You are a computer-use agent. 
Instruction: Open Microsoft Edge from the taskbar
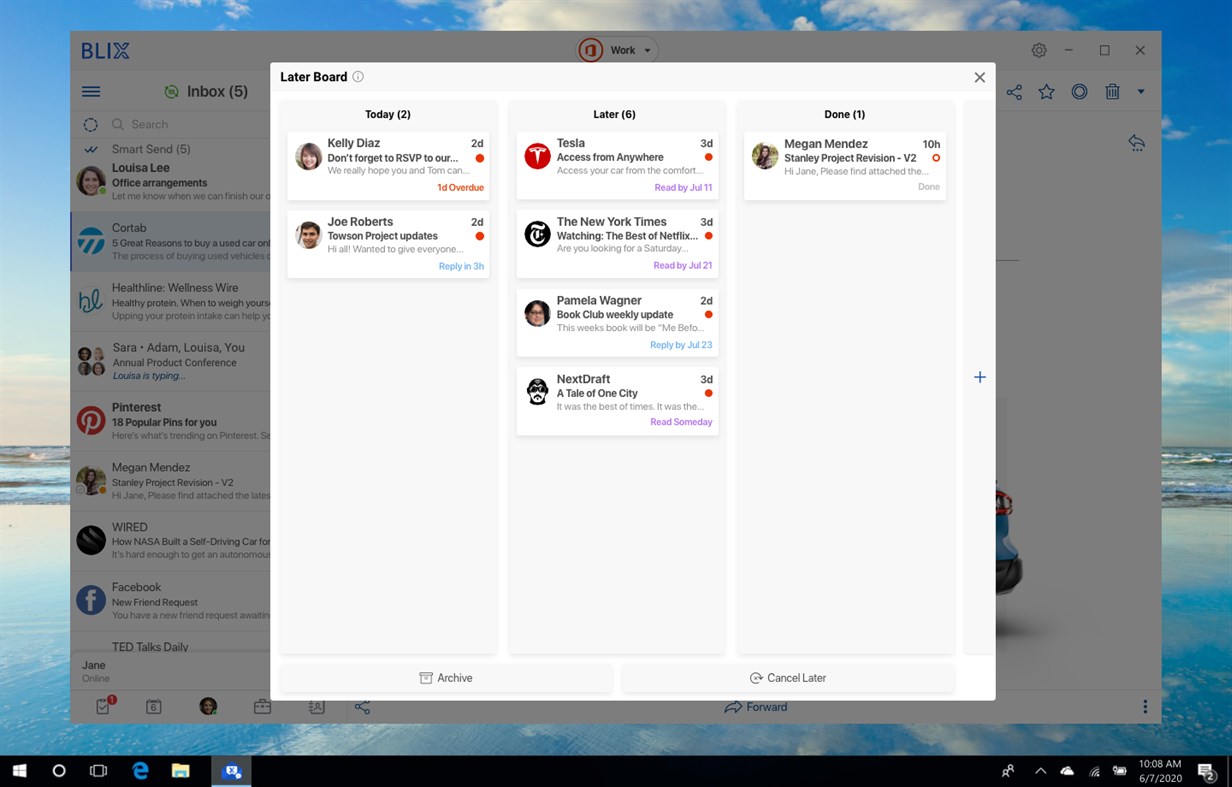point(139,770)
